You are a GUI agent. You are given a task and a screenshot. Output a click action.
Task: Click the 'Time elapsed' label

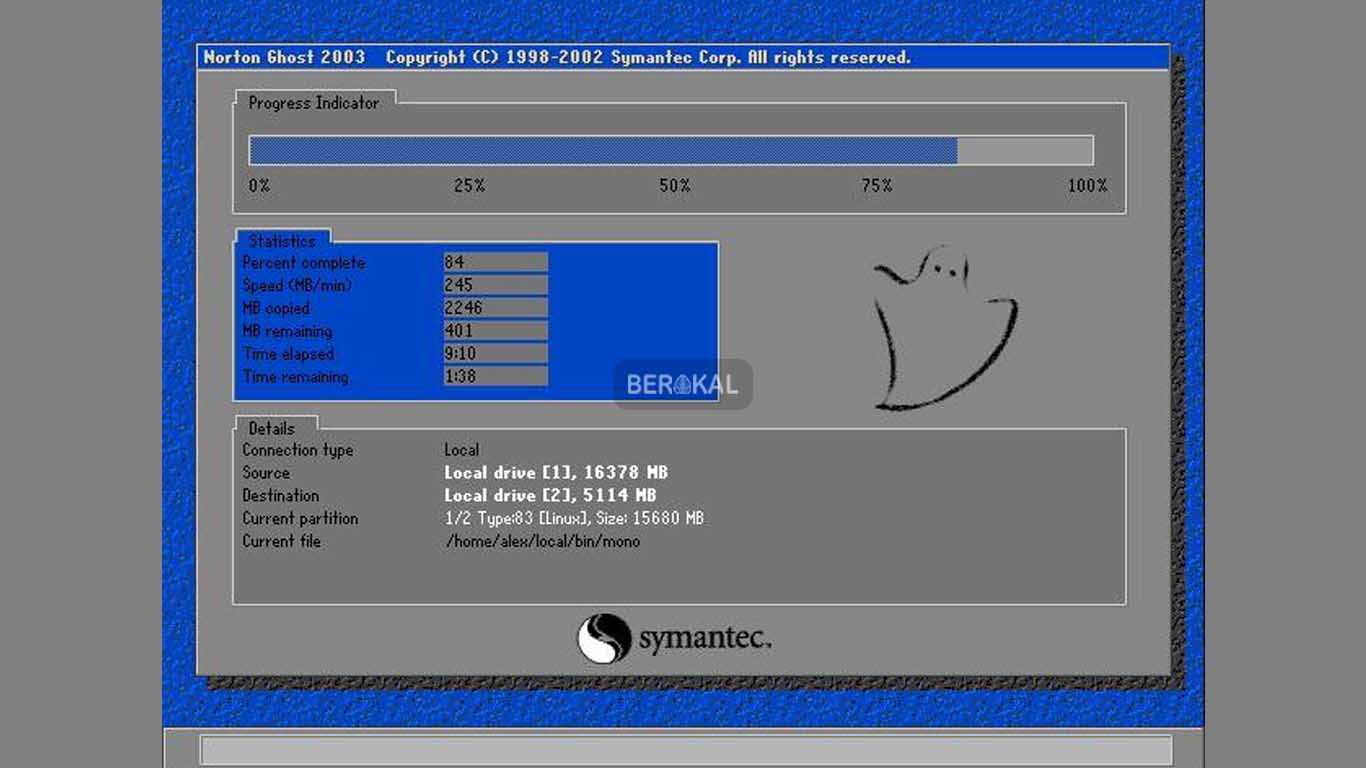pyautogui.click(x=288, y=354)
